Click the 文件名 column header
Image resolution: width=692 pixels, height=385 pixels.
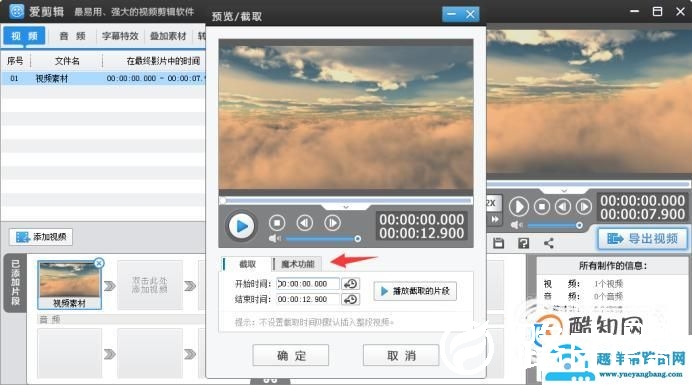pos(67,61)
